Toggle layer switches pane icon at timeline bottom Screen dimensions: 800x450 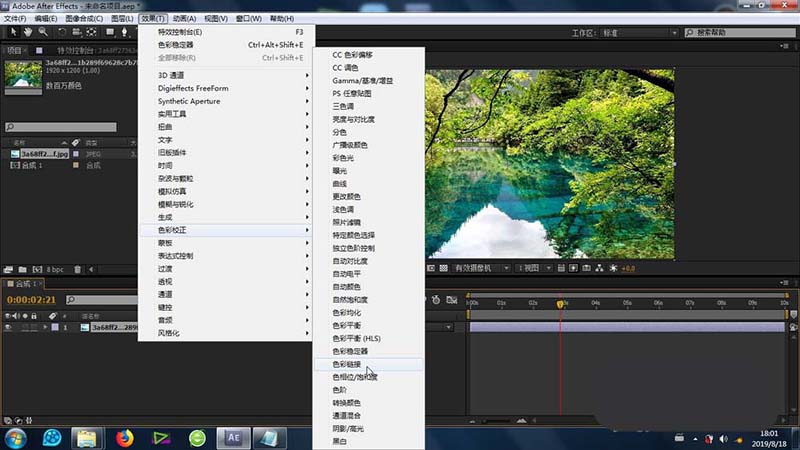pyautogui.click(x=8, y=420)
